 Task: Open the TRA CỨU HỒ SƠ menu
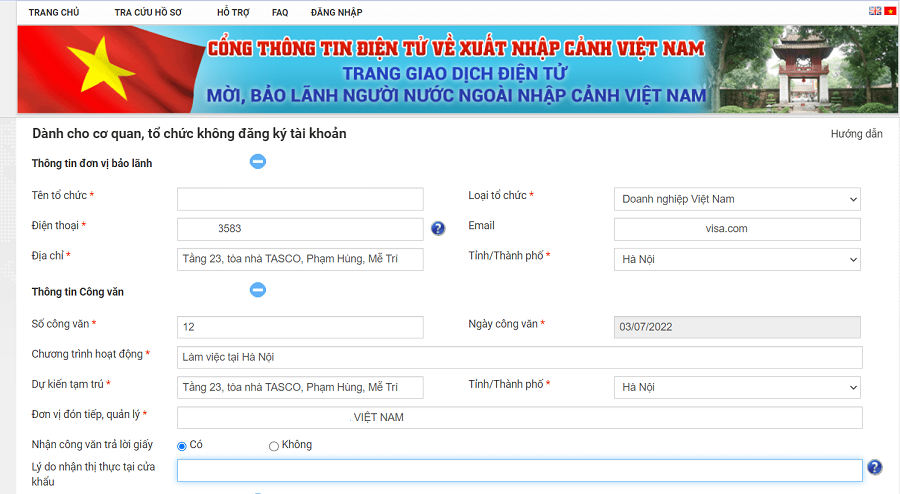pos(150,13)
